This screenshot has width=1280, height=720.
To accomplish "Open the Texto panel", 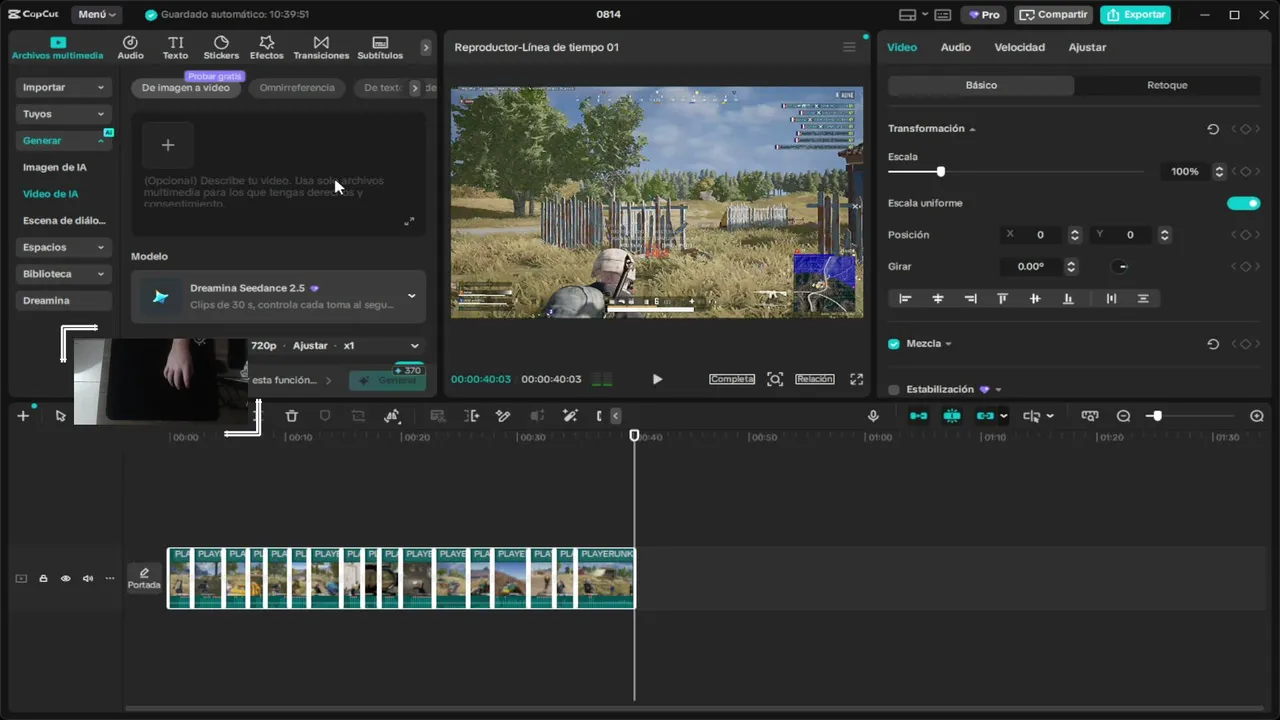I will tap(176, 48).
